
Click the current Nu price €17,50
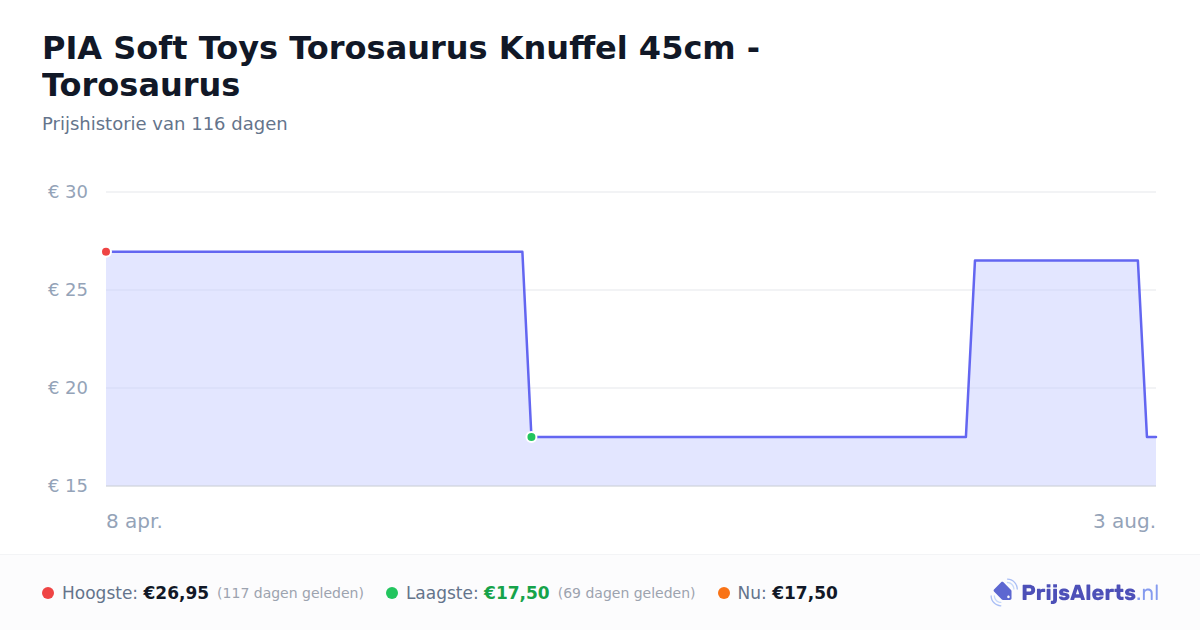(x=805, y=593)
